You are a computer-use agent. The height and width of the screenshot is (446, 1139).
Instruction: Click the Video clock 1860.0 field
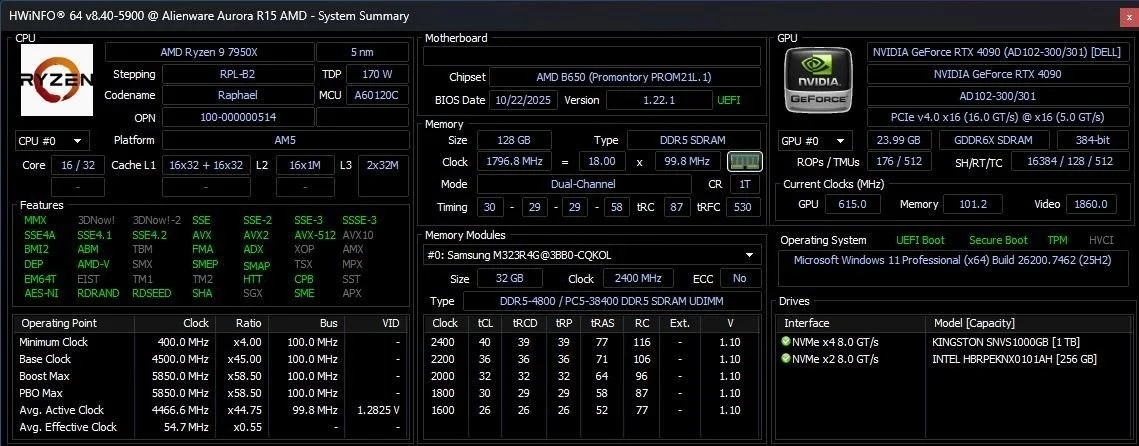(1092, 205)
